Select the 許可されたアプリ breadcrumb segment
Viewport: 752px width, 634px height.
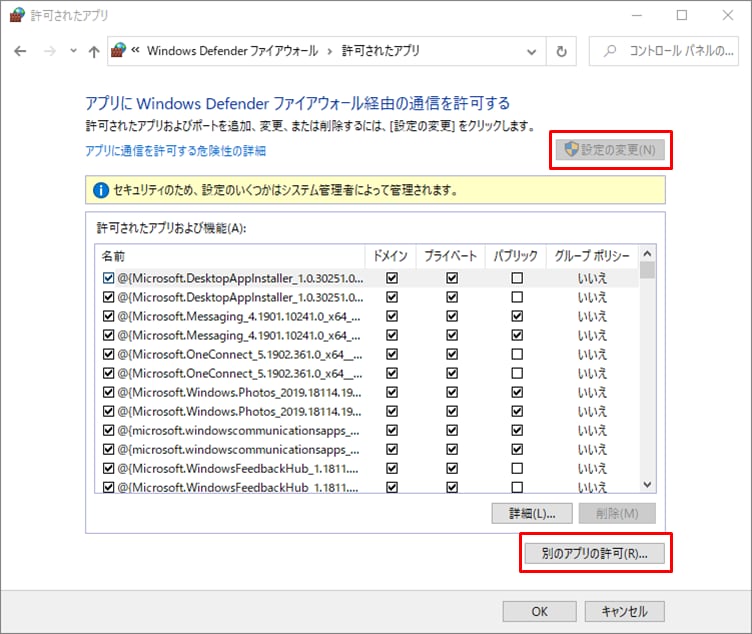click(x=380, y=51)
